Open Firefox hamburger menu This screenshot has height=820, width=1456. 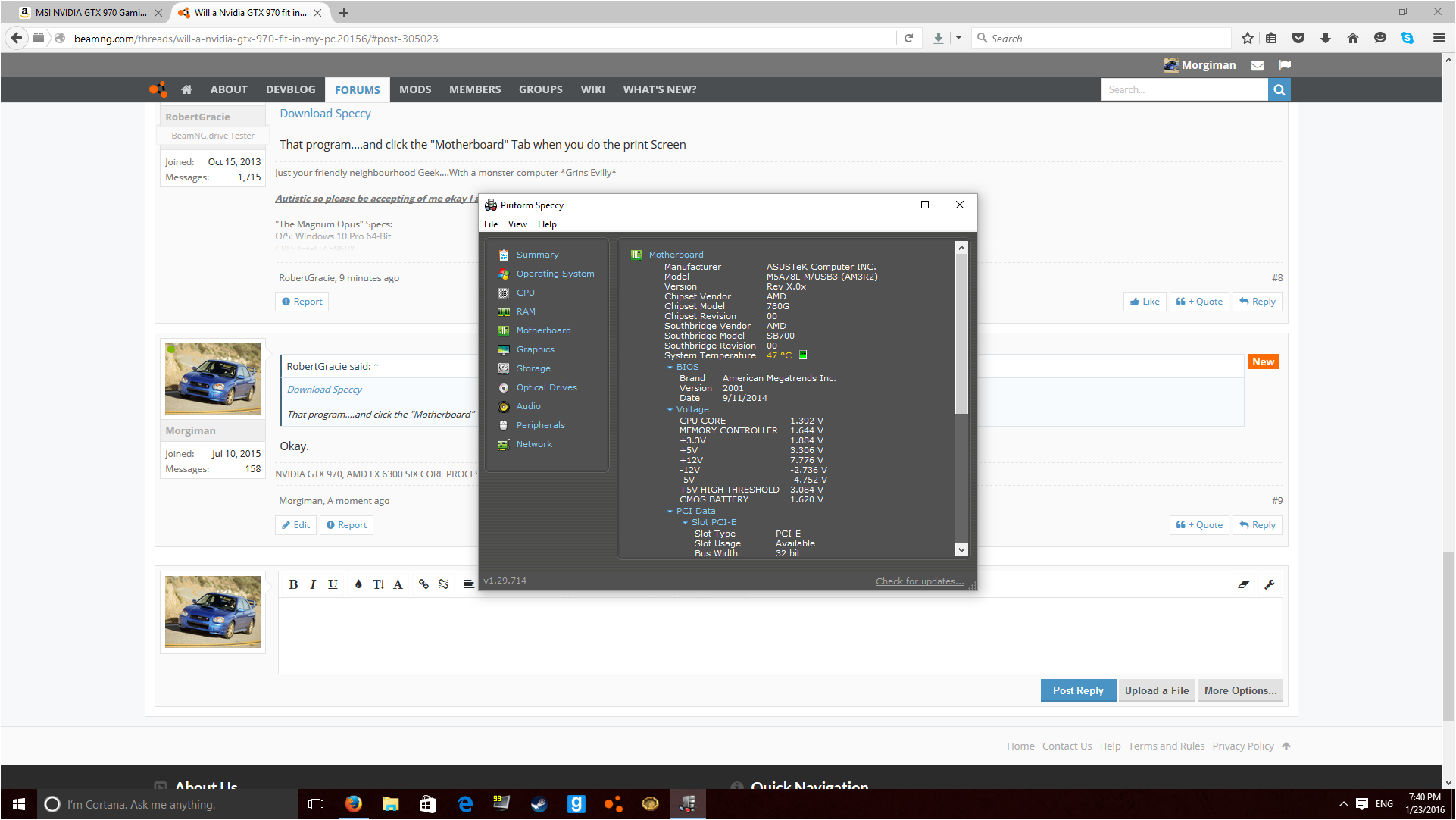pos(1439,38)
